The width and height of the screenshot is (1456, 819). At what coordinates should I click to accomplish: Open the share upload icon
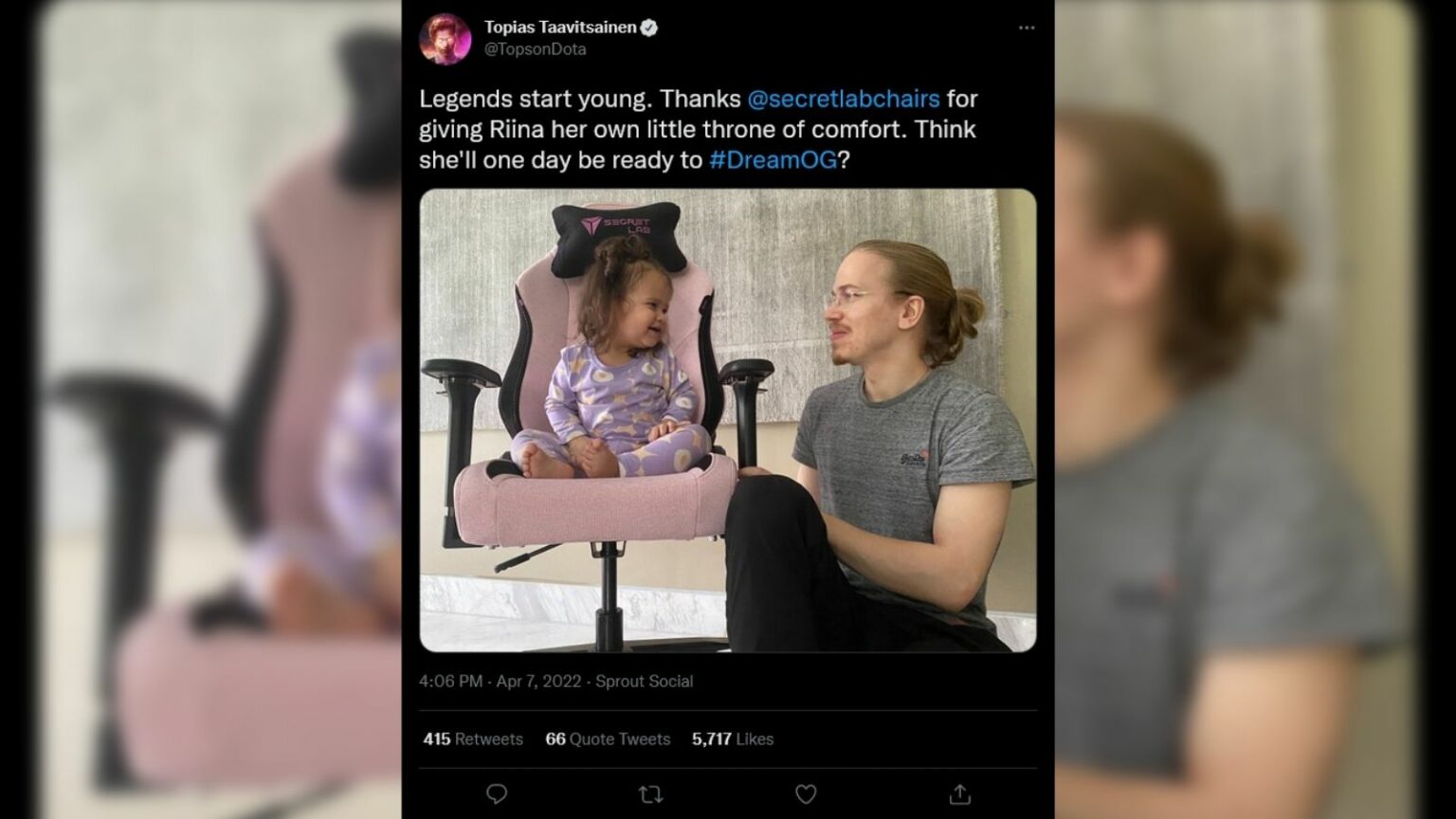[x=960, y=793]
